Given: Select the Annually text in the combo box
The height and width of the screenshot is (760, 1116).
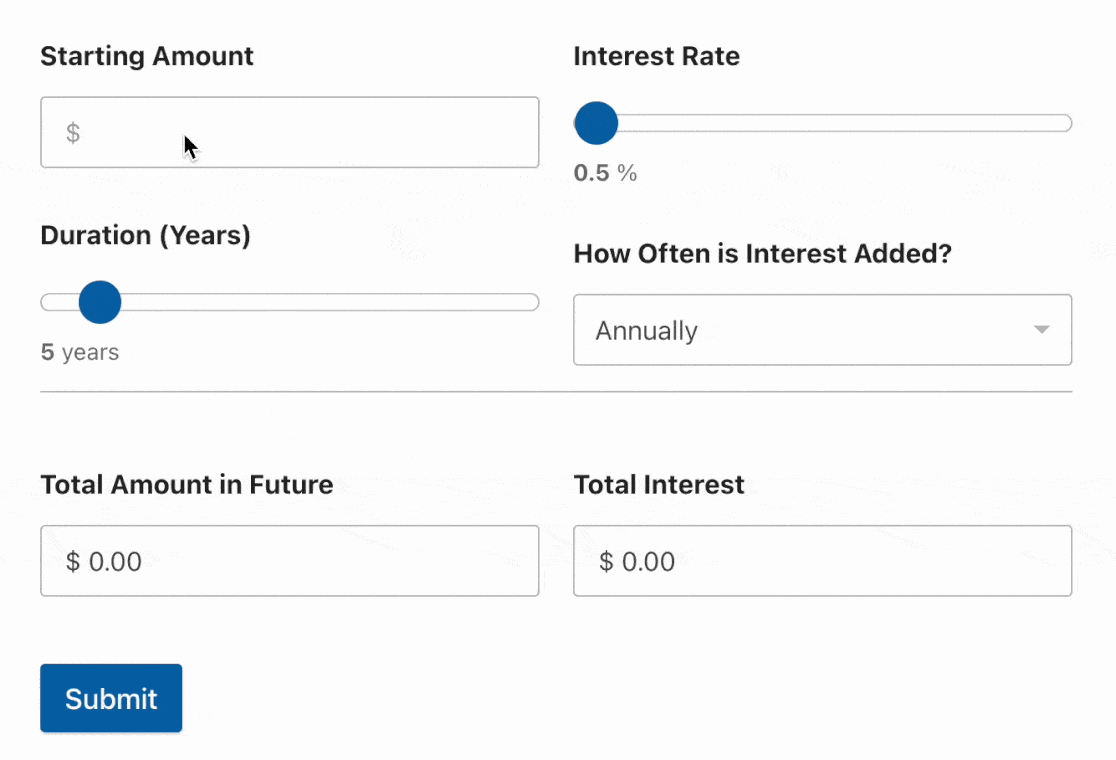Looking at the screenshot, I should click(x=647, y=331).
